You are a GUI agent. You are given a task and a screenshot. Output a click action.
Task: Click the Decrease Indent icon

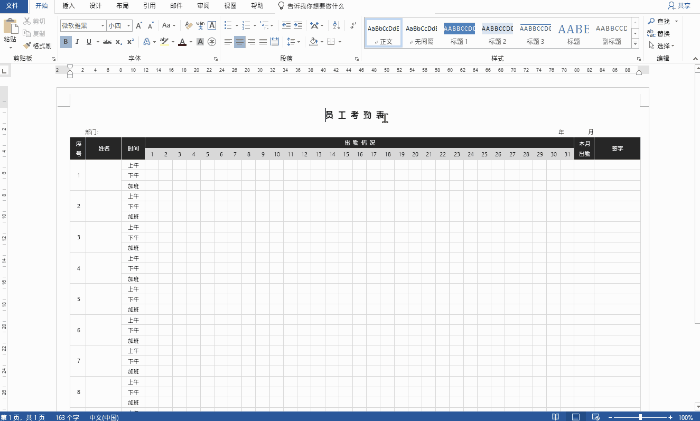[x=286, y=26]
